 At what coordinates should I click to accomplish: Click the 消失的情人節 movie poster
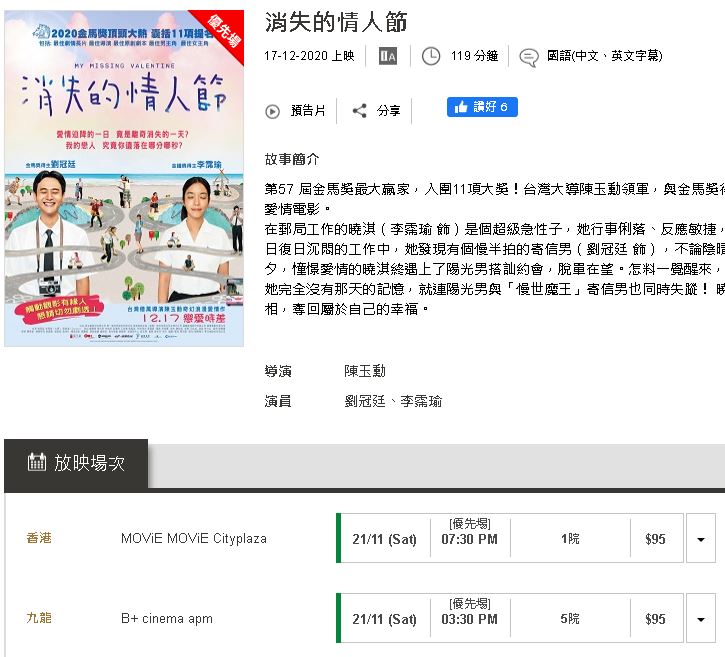tap(124, 178)
